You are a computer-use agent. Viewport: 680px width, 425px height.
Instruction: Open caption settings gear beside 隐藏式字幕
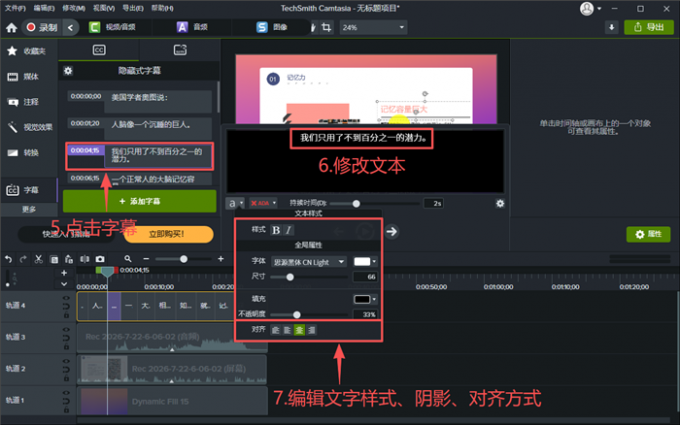68,71
